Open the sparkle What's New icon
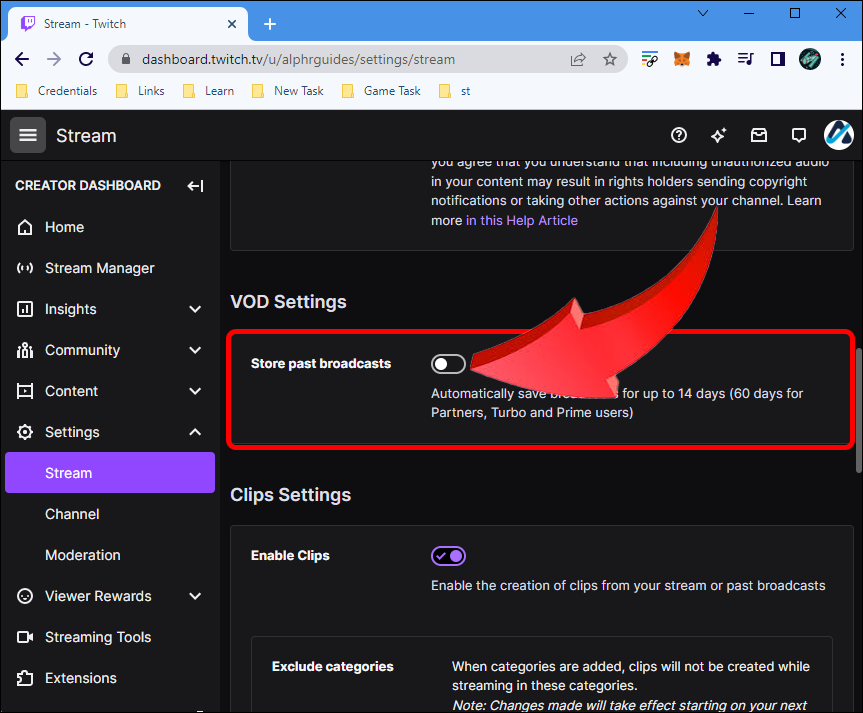This screenshot has height=713, width=863. tap(718, 135)
